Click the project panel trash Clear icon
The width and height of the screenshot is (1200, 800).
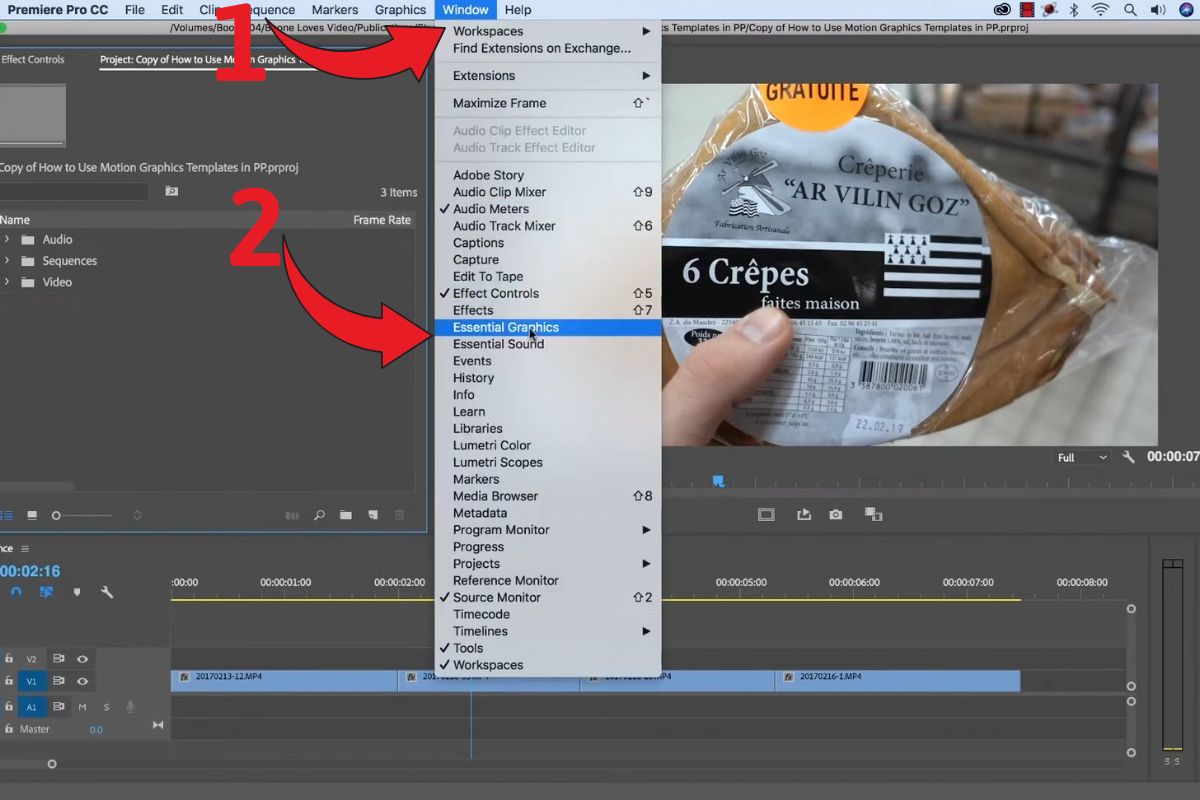click(399, 515)
